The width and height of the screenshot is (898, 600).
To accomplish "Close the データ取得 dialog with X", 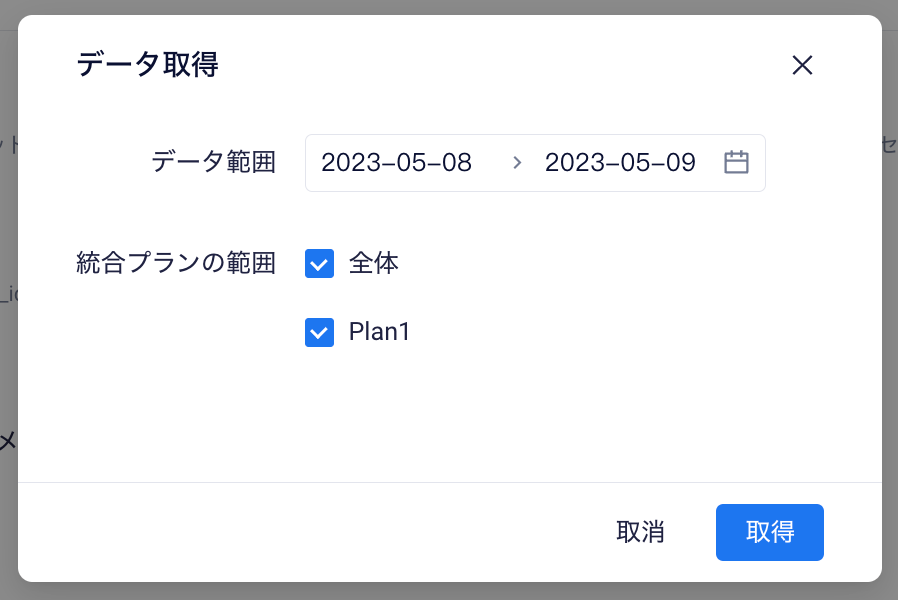I will [802, 66].
